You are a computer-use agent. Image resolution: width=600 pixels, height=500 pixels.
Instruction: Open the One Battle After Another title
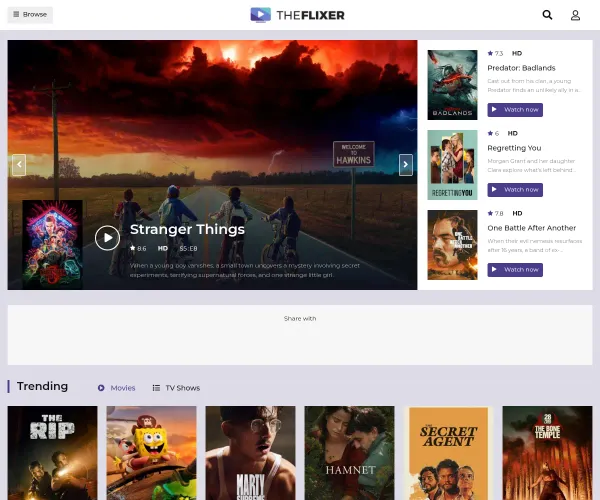[x=532, y=228]
